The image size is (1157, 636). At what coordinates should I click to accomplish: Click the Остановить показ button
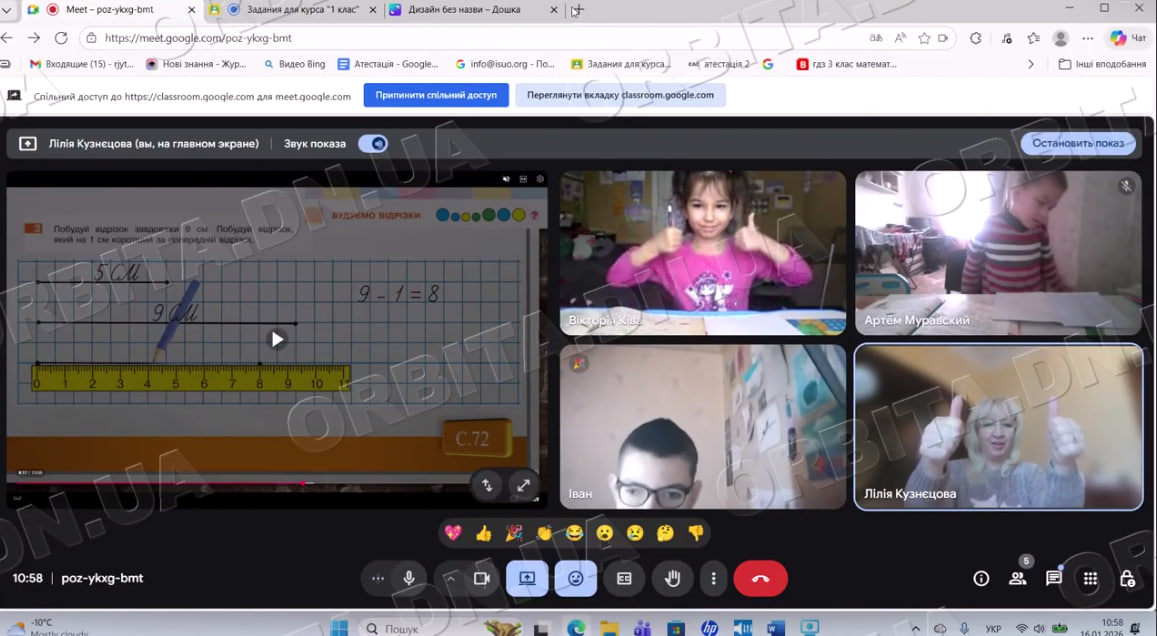coord(1078,143)
